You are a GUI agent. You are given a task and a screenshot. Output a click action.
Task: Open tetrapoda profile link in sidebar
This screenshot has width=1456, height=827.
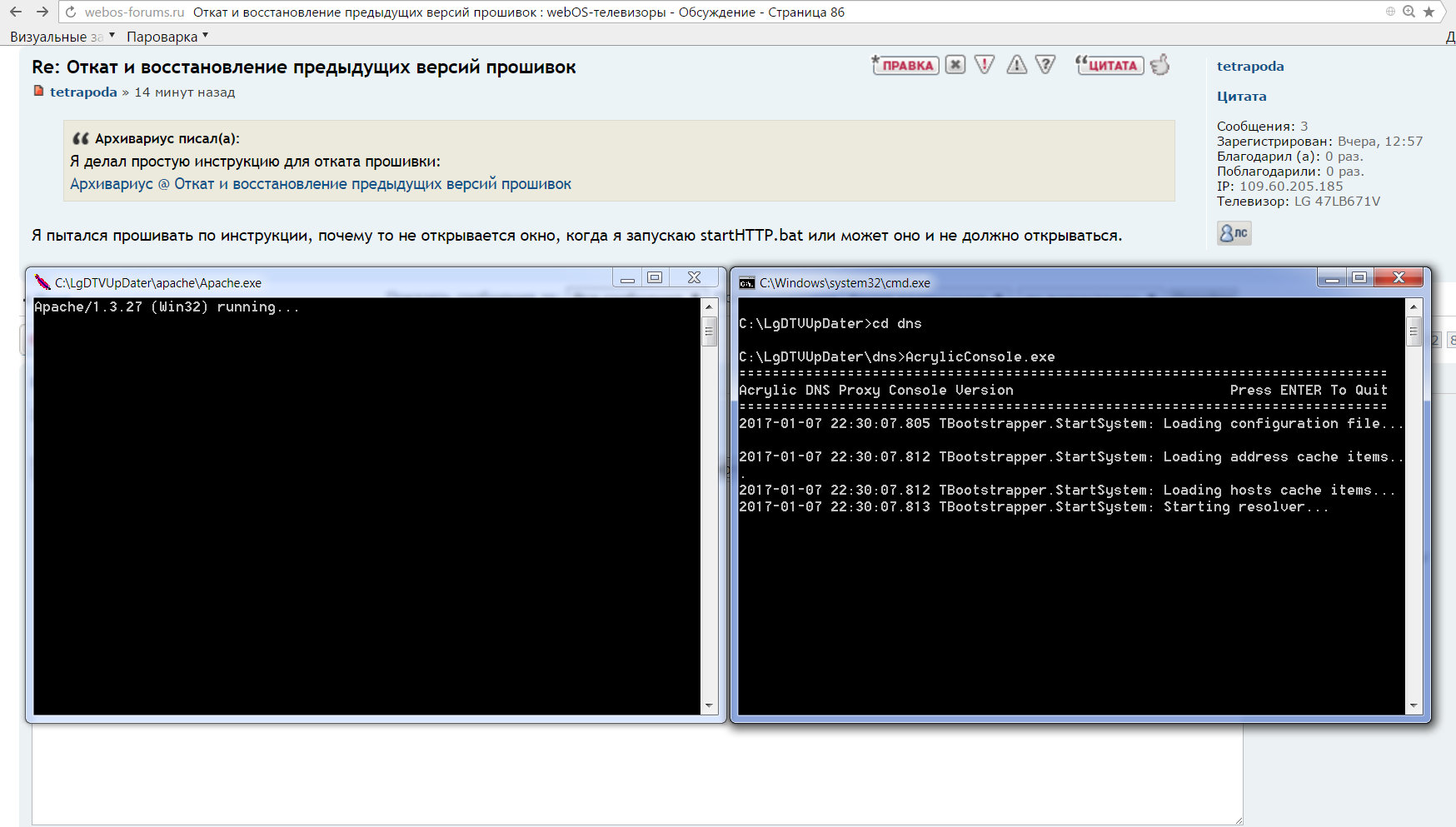coord(1249,67)
